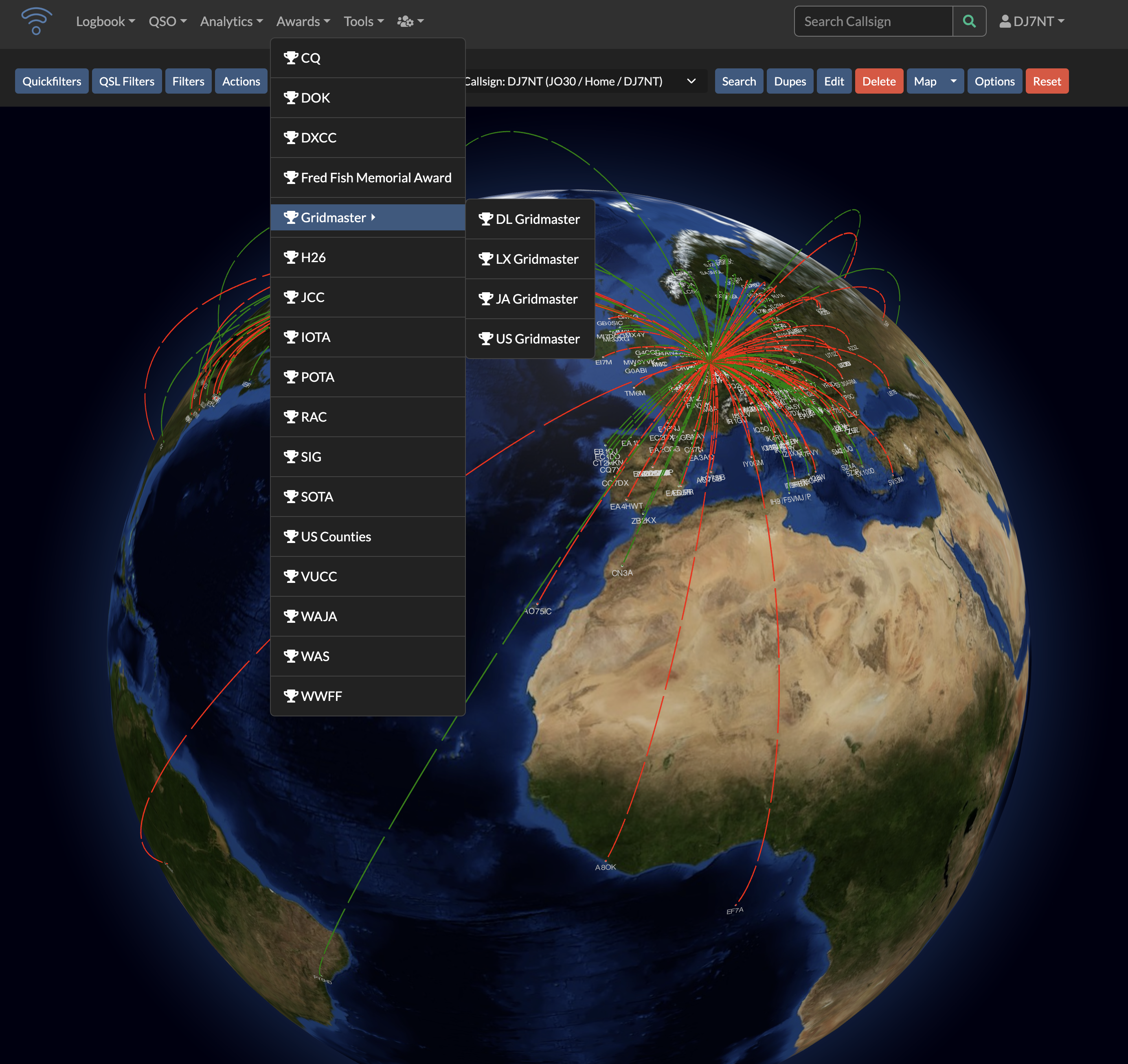The width and height of the screenshot is (1128, 1064).
Task: Choose US Gridmaster submenu entry
Action: (x=530, y=339)
